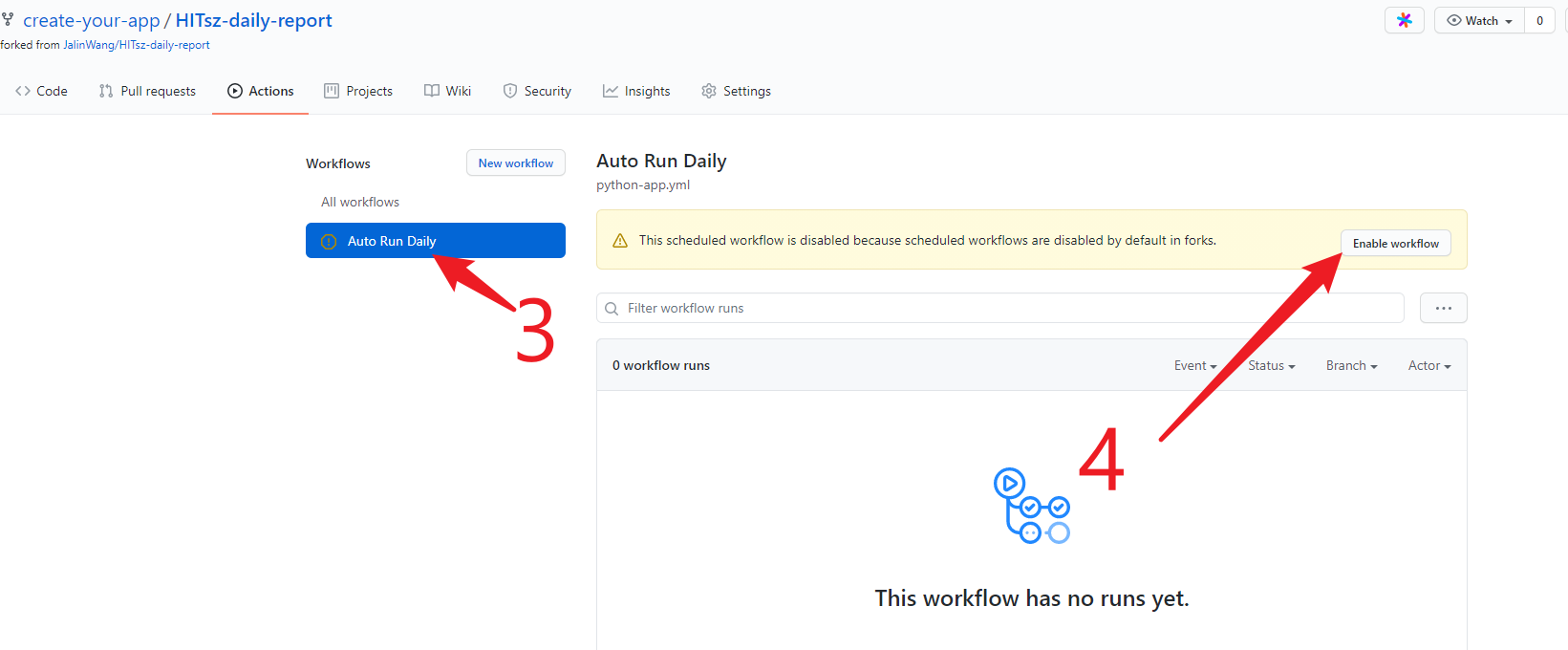
Task: Select All workflows in the sidebar
Action: (x=360, y=202)
